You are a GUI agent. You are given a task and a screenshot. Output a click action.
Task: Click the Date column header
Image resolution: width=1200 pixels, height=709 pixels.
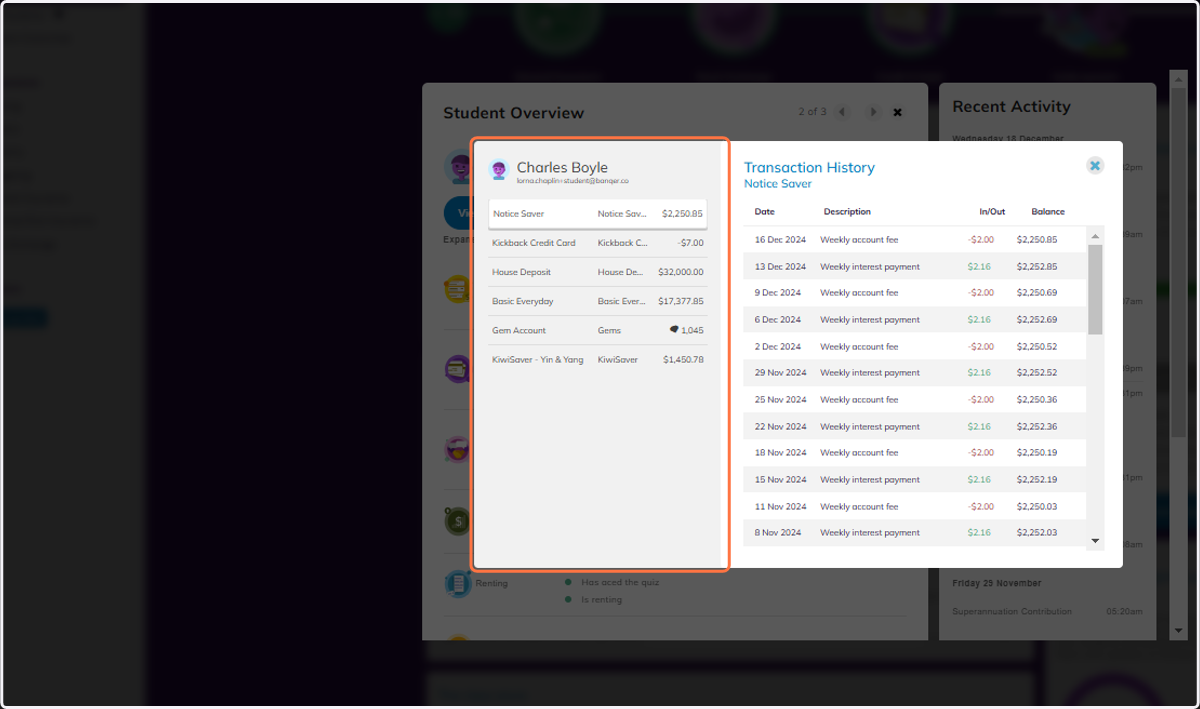(765, 212)
